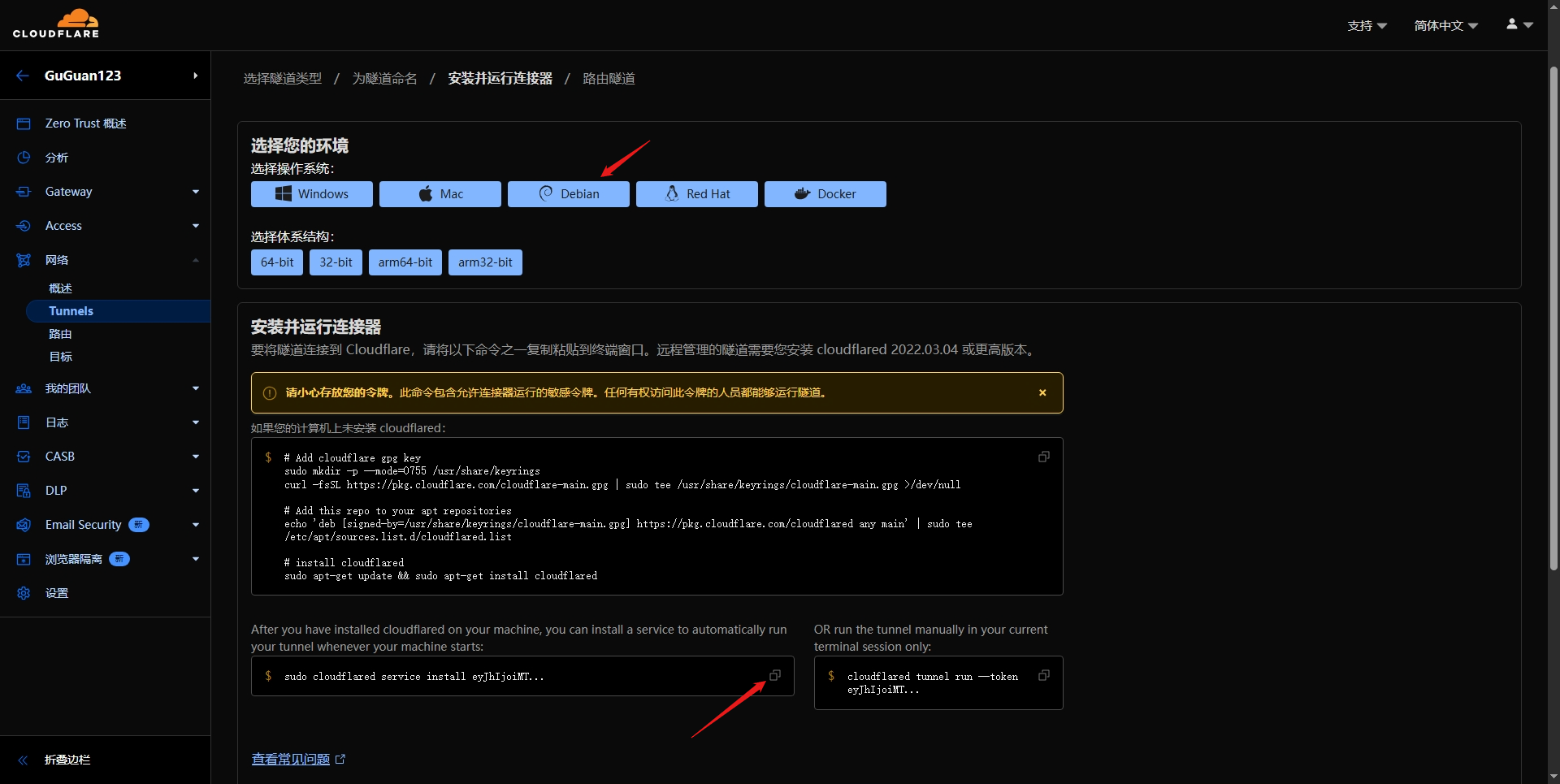Choose 32-bit architecture
The image size is (1560, 784).
pos(336,262)
